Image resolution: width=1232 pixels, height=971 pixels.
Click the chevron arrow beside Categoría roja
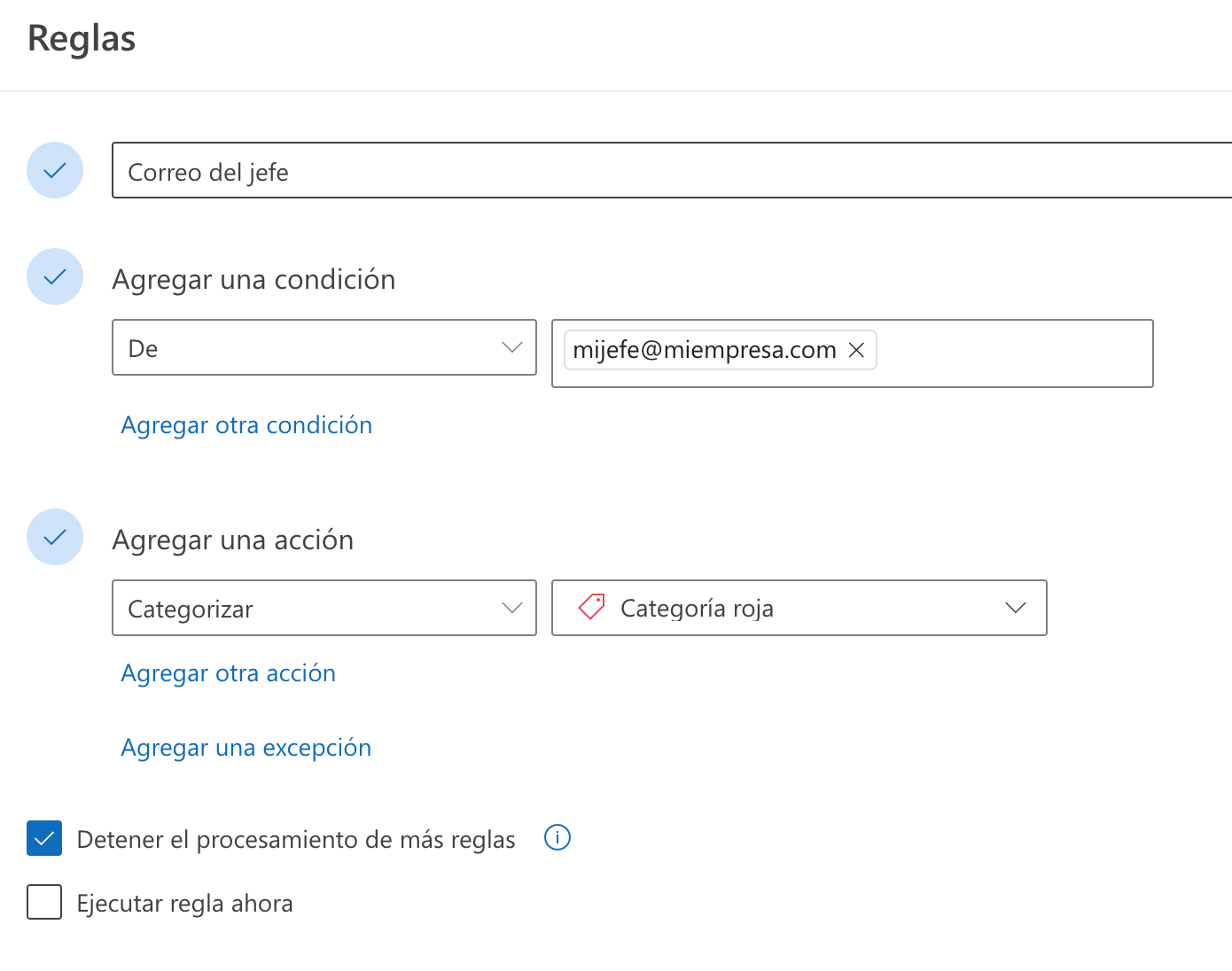tap(1016, 608)
